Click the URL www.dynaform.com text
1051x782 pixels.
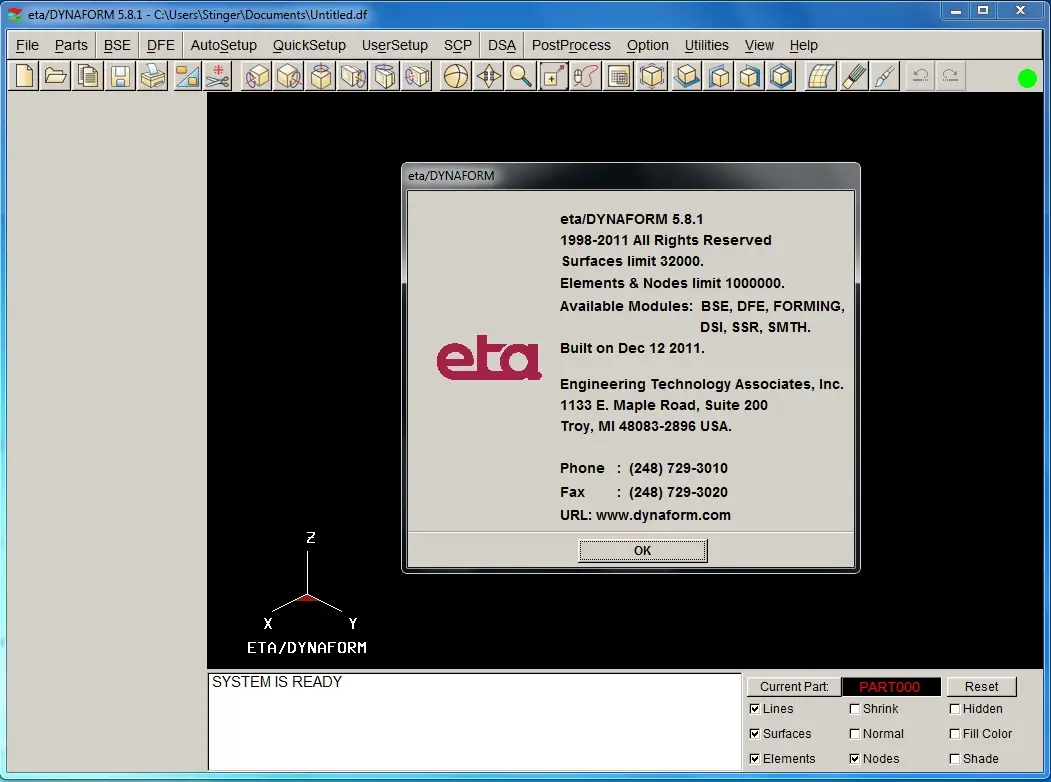pos(645,515)
